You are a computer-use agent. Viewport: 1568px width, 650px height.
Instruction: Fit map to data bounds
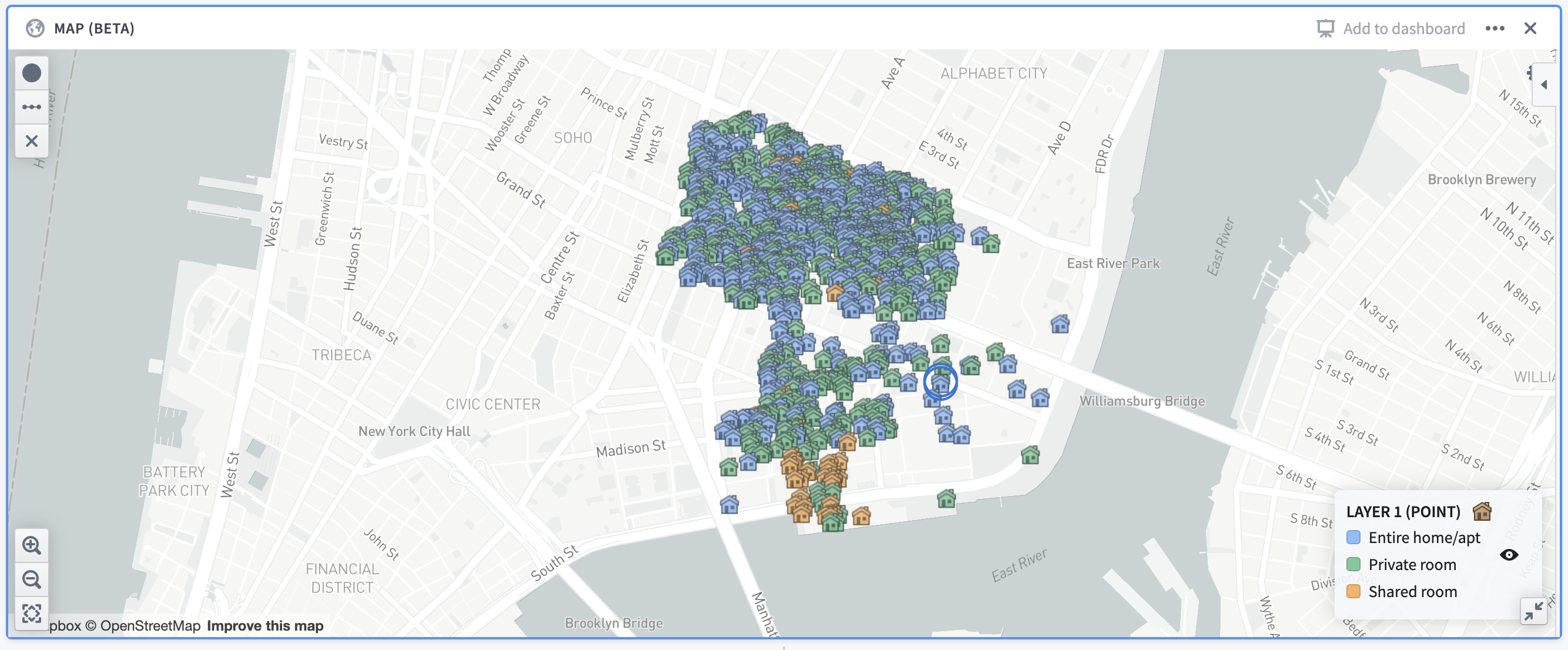(32, 614)
